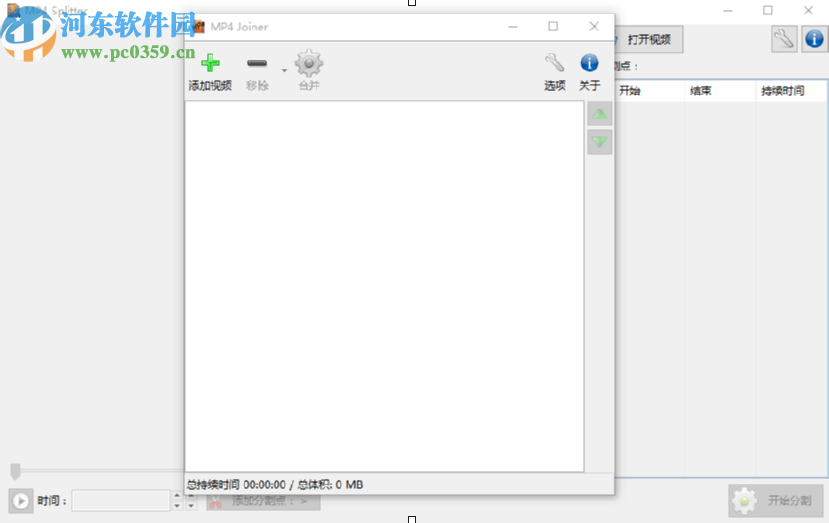
Task: Decrease time with the down spinner arrow
Action: tap(177, 506)
